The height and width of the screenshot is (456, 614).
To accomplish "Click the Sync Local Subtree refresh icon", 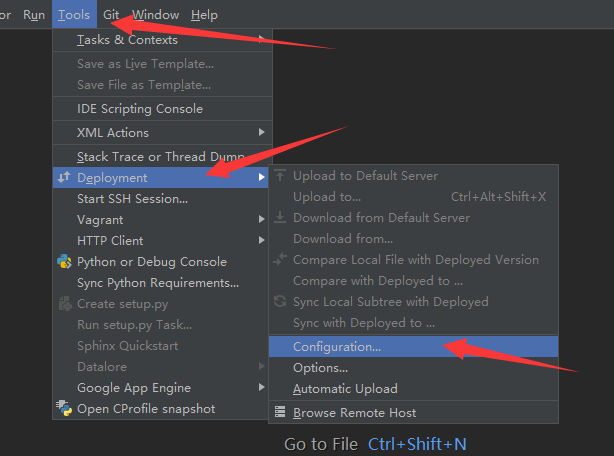I will (280, 301).
